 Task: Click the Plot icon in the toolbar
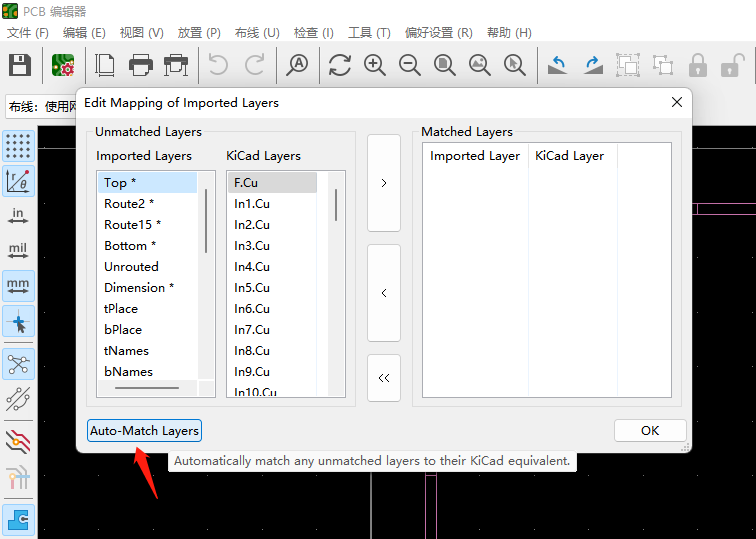[176, 65]
